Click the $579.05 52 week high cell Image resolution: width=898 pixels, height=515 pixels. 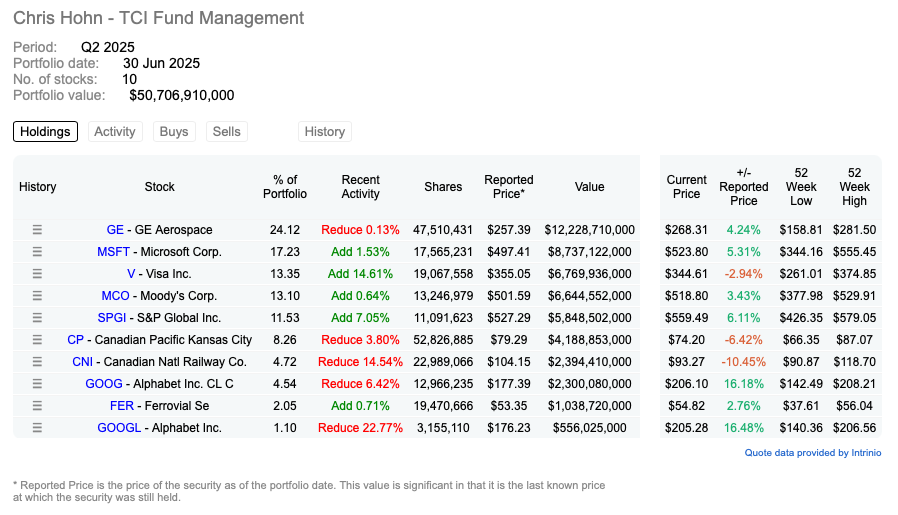click(854, 318)
